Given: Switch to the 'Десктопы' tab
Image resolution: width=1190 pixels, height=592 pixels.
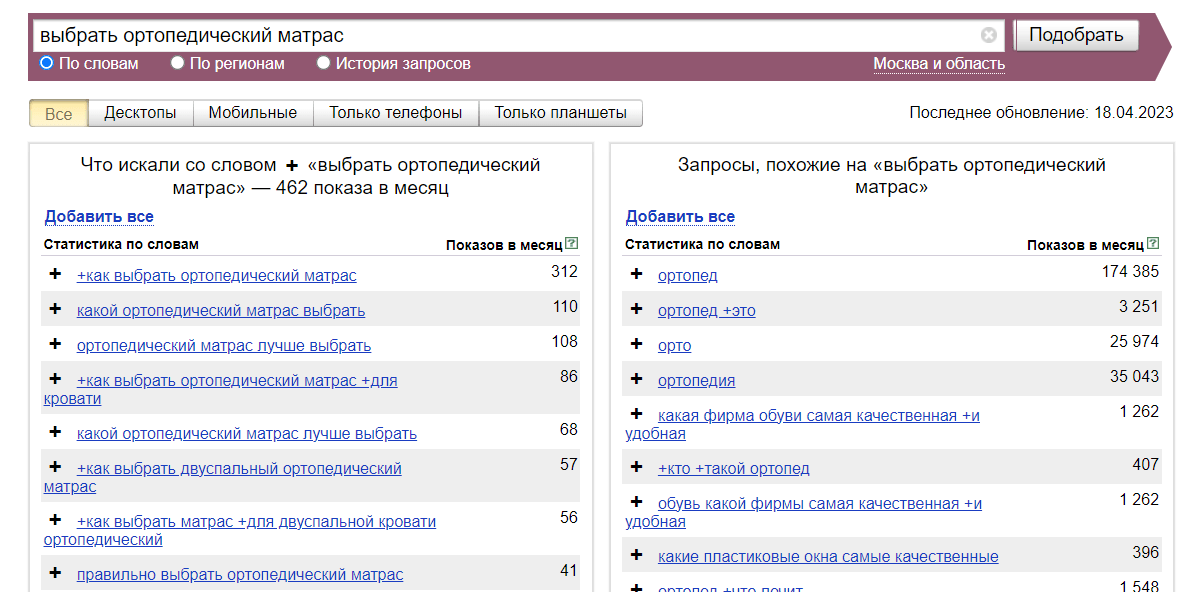Looking at the screenshot, I should (x=140, y=113).
